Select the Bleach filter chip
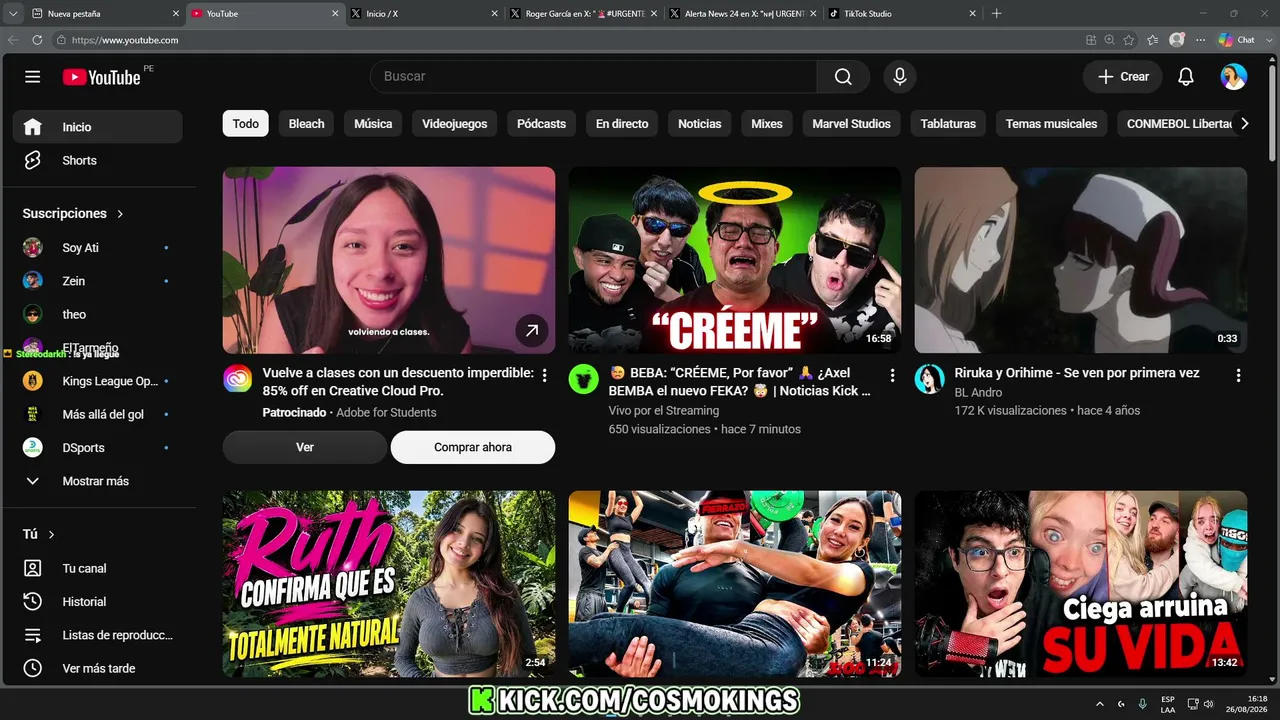1280x720 pixels. coord(306,124)
